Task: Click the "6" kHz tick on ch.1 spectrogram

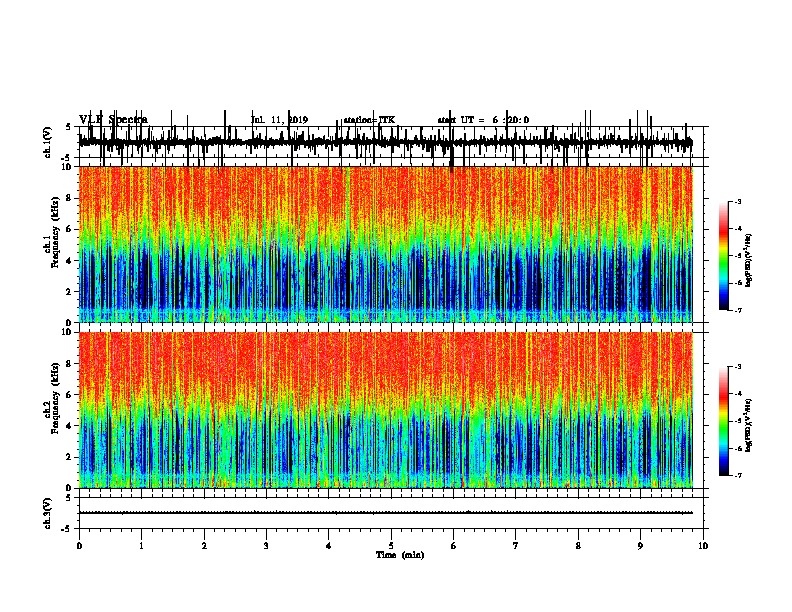Action: tap(70, 229)
